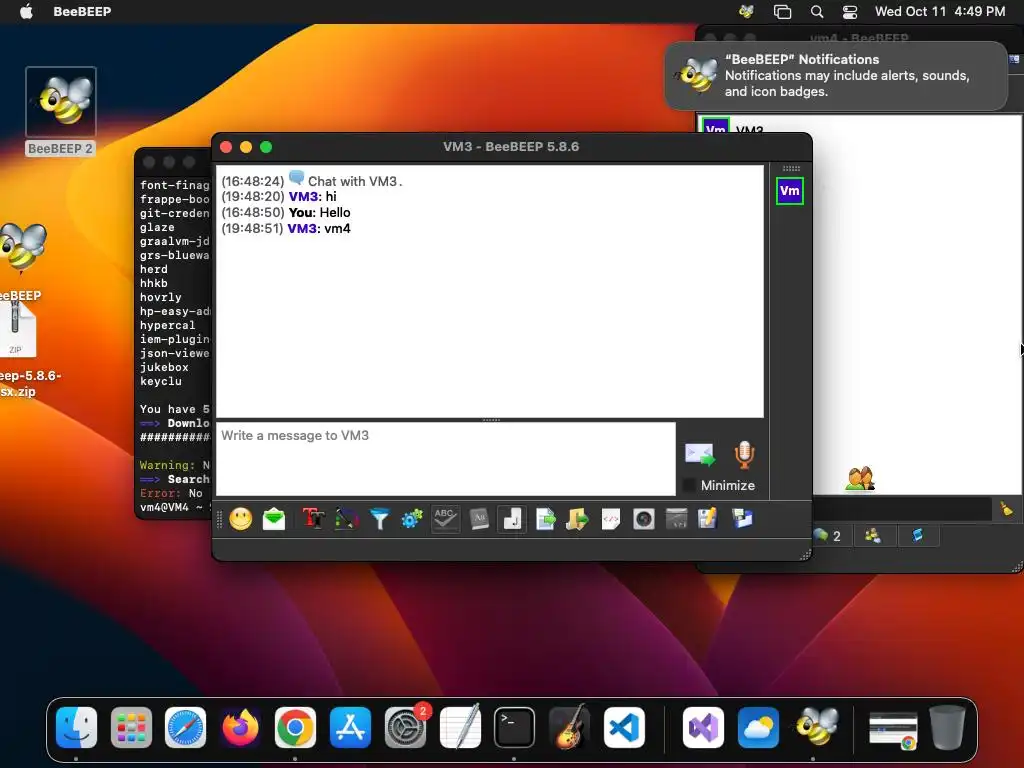This screenshot has width=1024, height=768.
Task: Open the emoticons smiley picker
Action: (x=240, y=519)
